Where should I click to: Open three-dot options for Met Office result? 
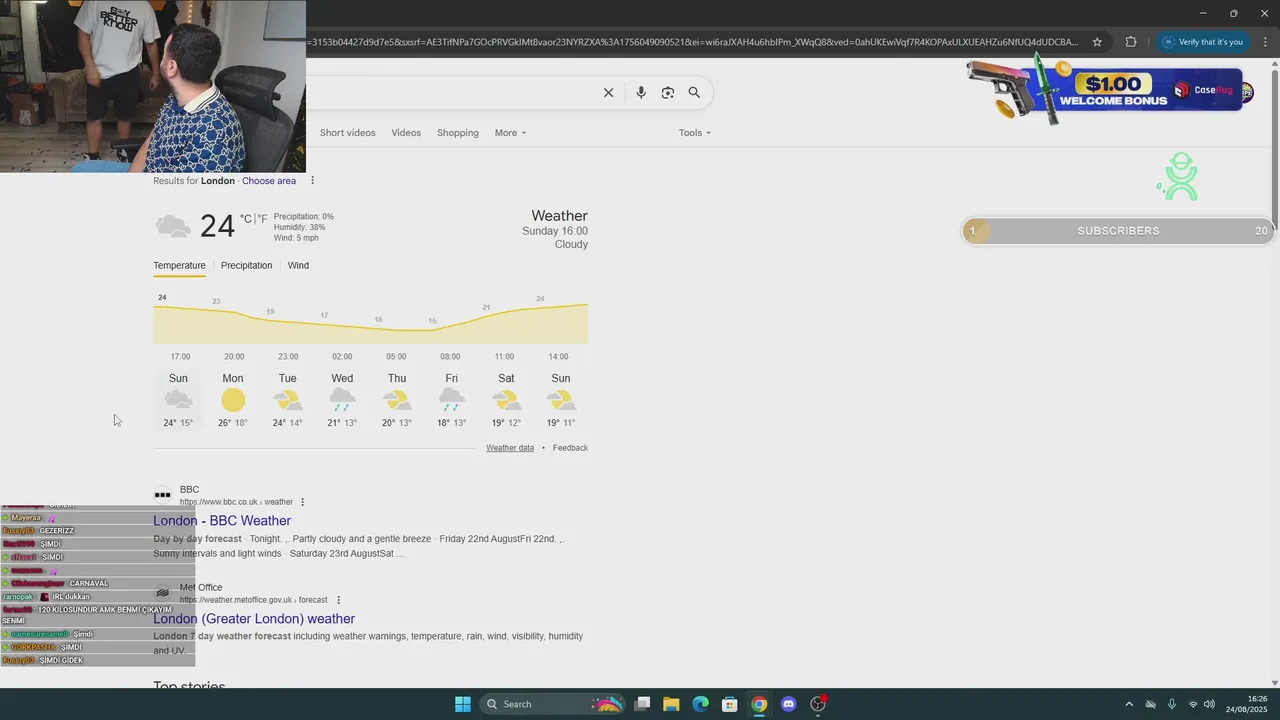338,600
